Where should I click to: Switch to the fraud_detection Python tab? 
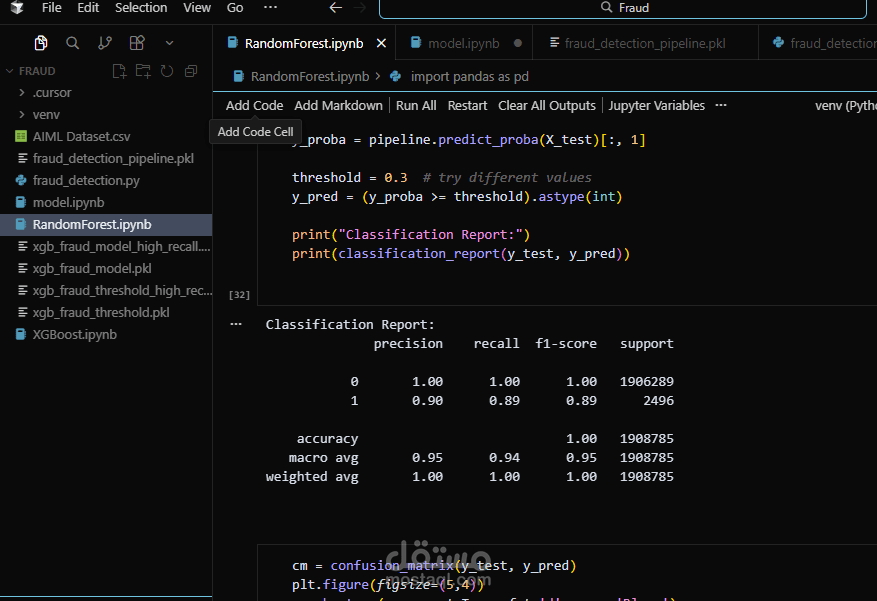pyautogui.click(x=818, y=43)
